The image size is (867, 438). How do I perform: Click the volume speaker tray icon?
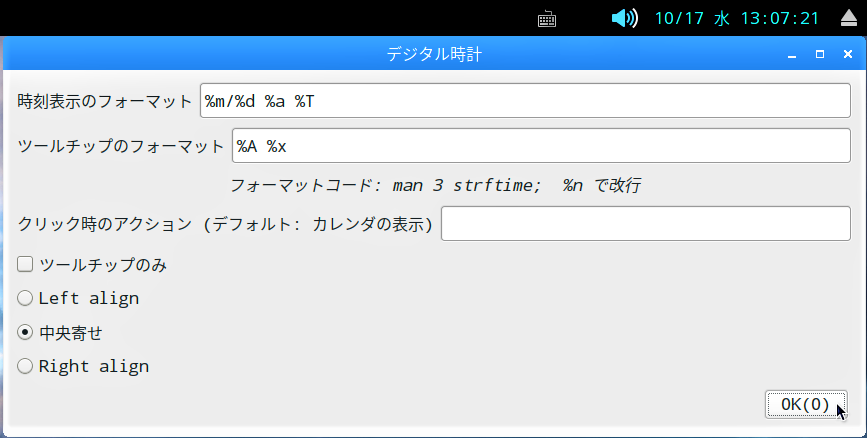[624, 18]
